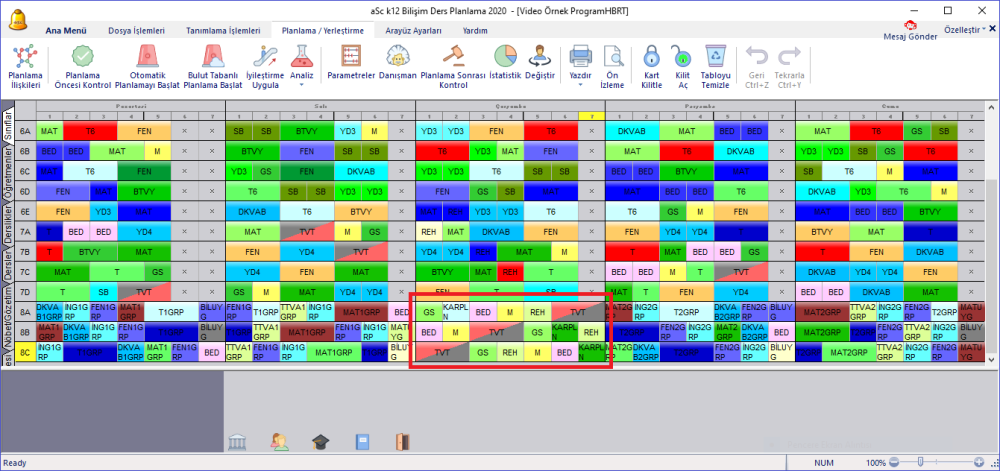Viewport: 1000px width, 471px height.
Task: Open Ön İzleme print preview
Action: pos(612,66)
